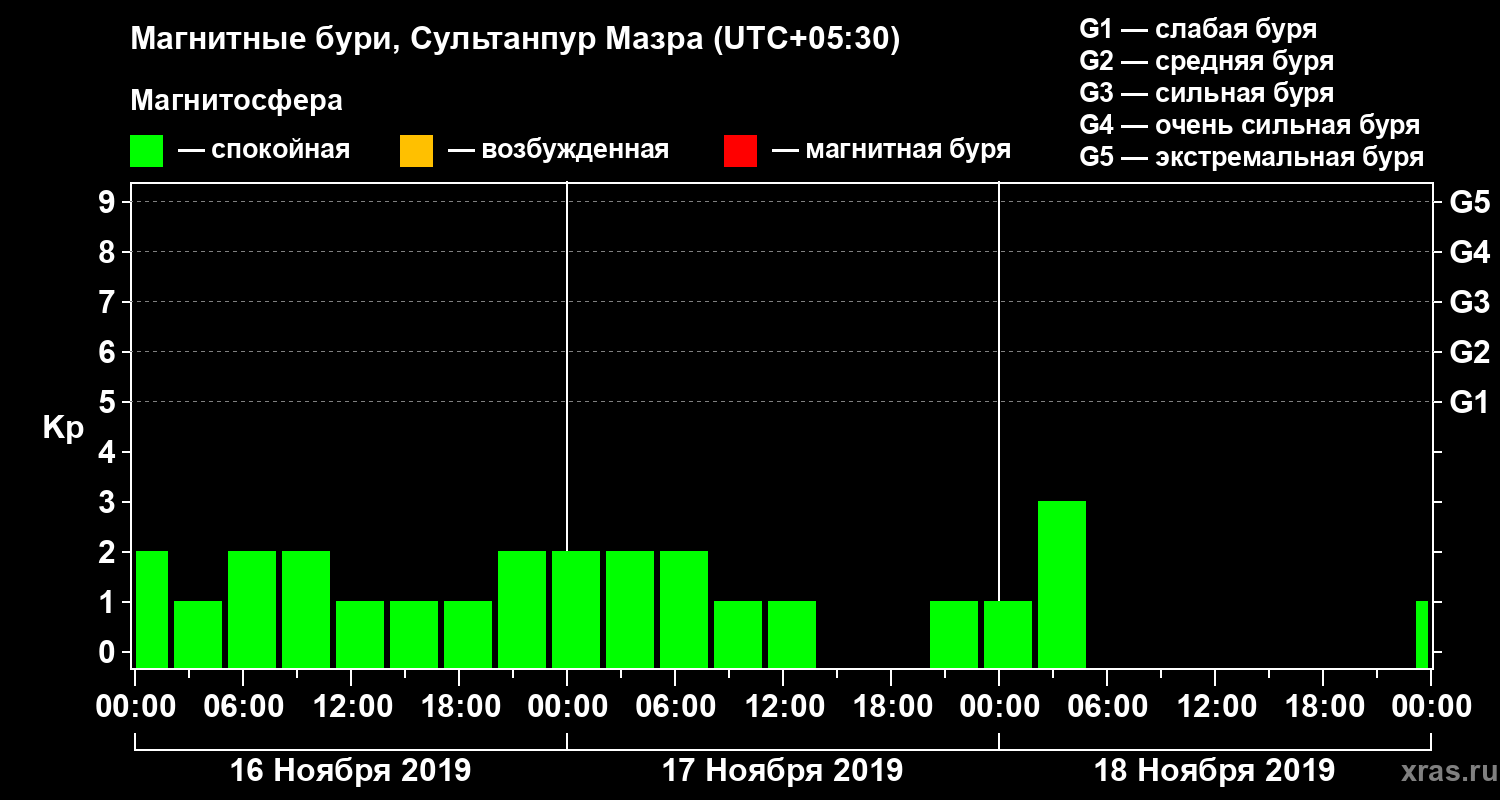The height and width of the screenshot is (800, 1500).
Task: Click the right-axis 'G1' storm level label
Action: (1469, 403)
